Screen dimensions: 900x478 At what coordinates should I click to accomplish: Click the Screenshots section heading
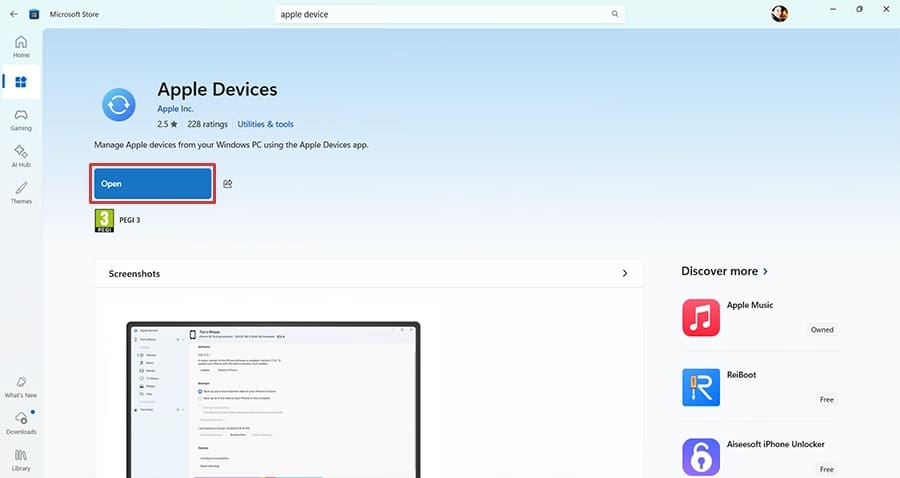pos(134,274)
